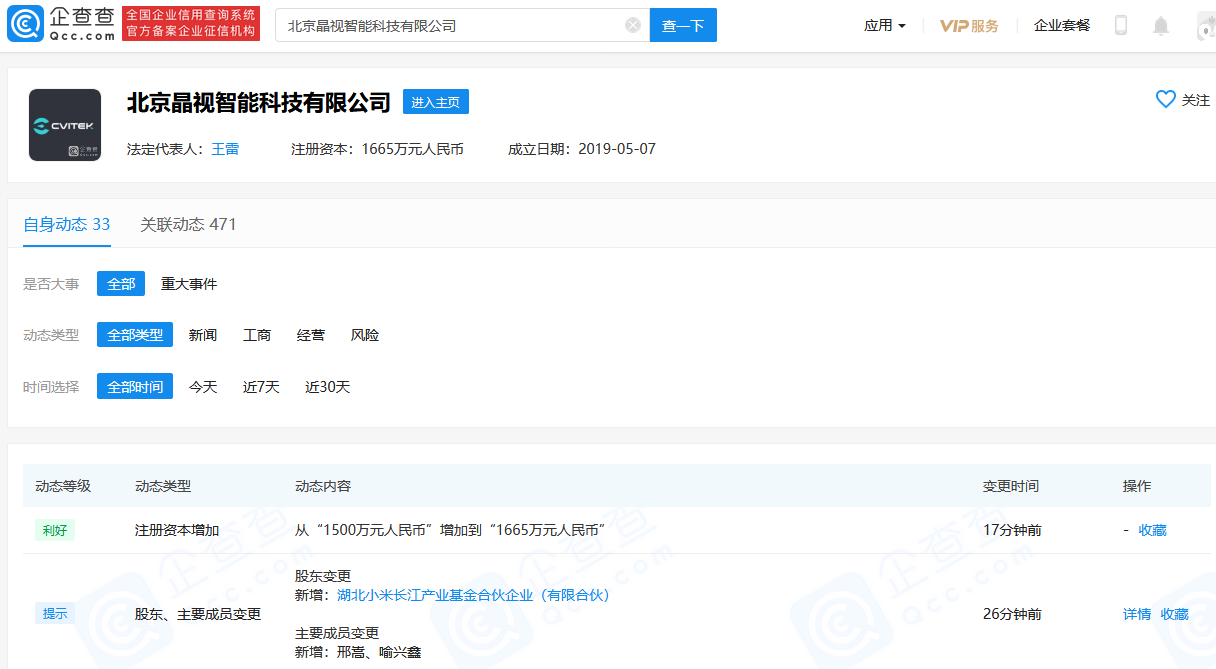Clear the search box with the X icon
The height and width of the screenshot is (669, 1216).
(633, 25)
